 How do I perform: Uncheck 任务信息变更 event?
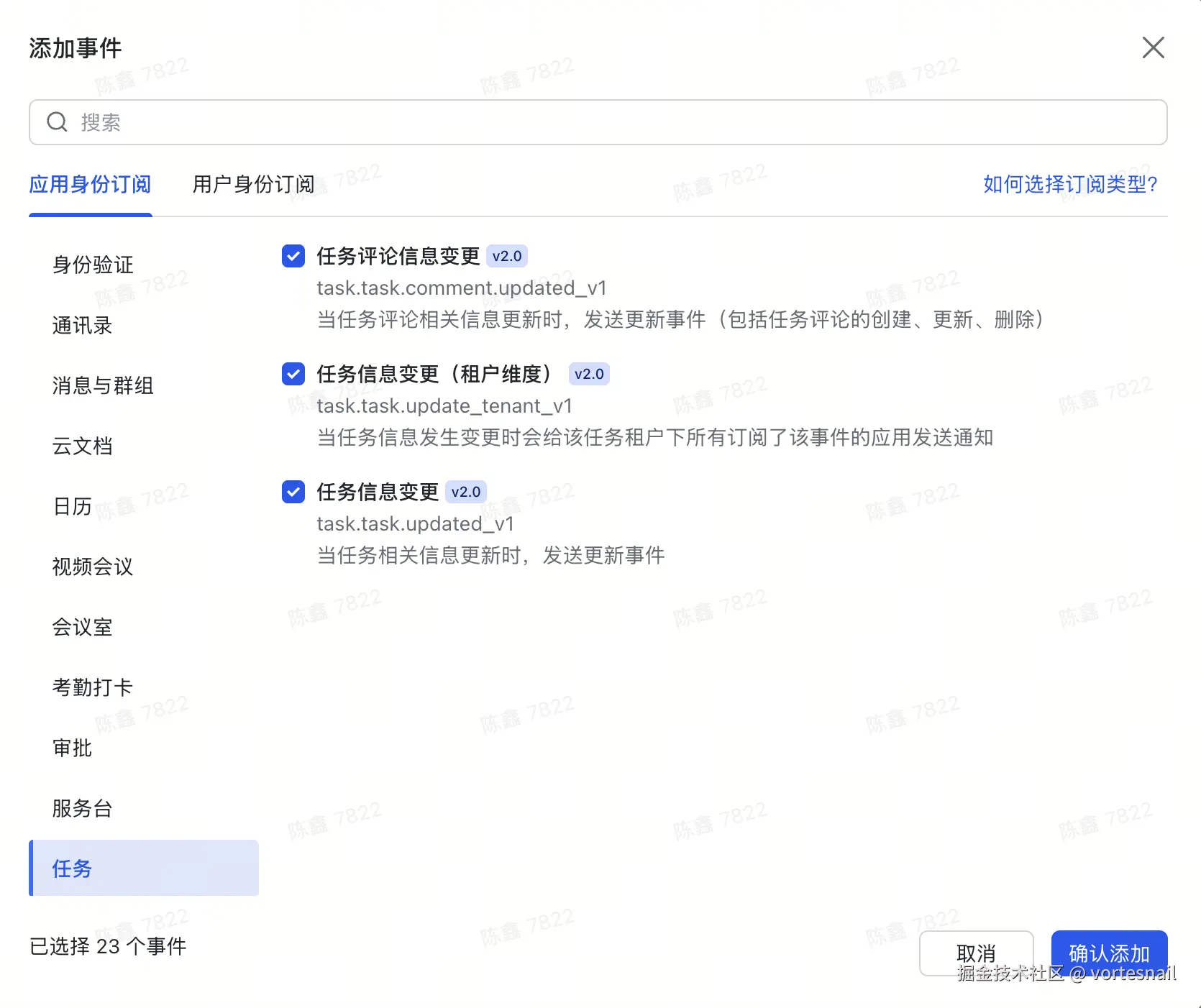[293, 492]
